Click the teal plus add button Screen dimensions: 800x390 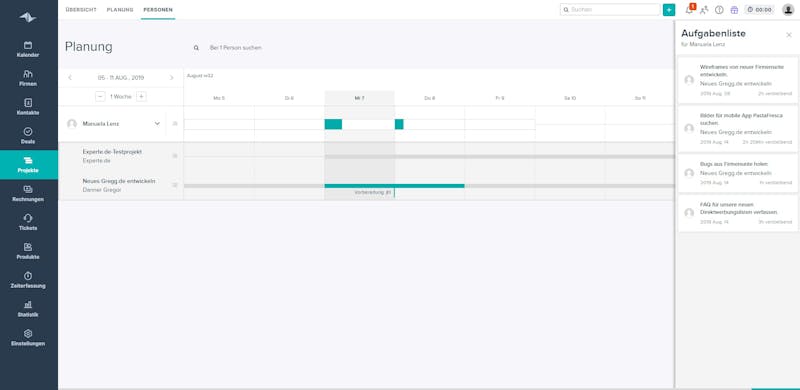point(669,10)
